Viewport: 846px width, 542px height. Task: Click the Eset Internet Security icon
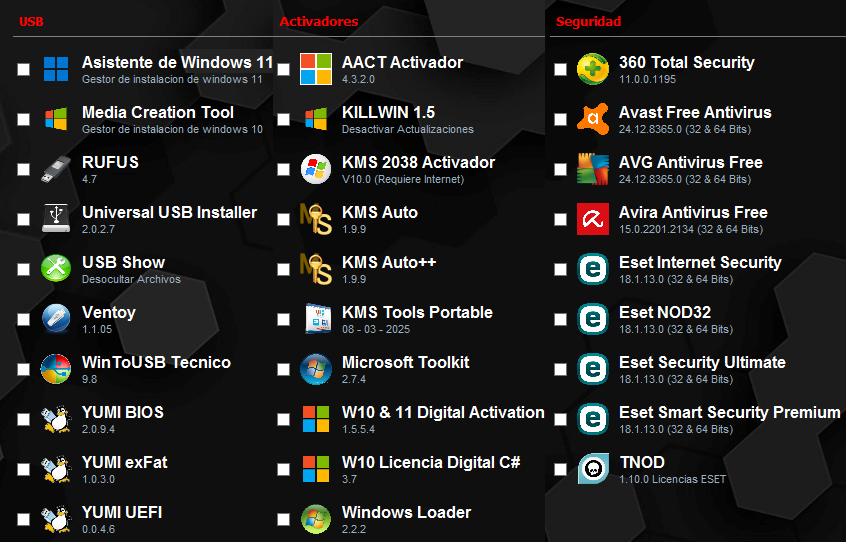[592, 269]
